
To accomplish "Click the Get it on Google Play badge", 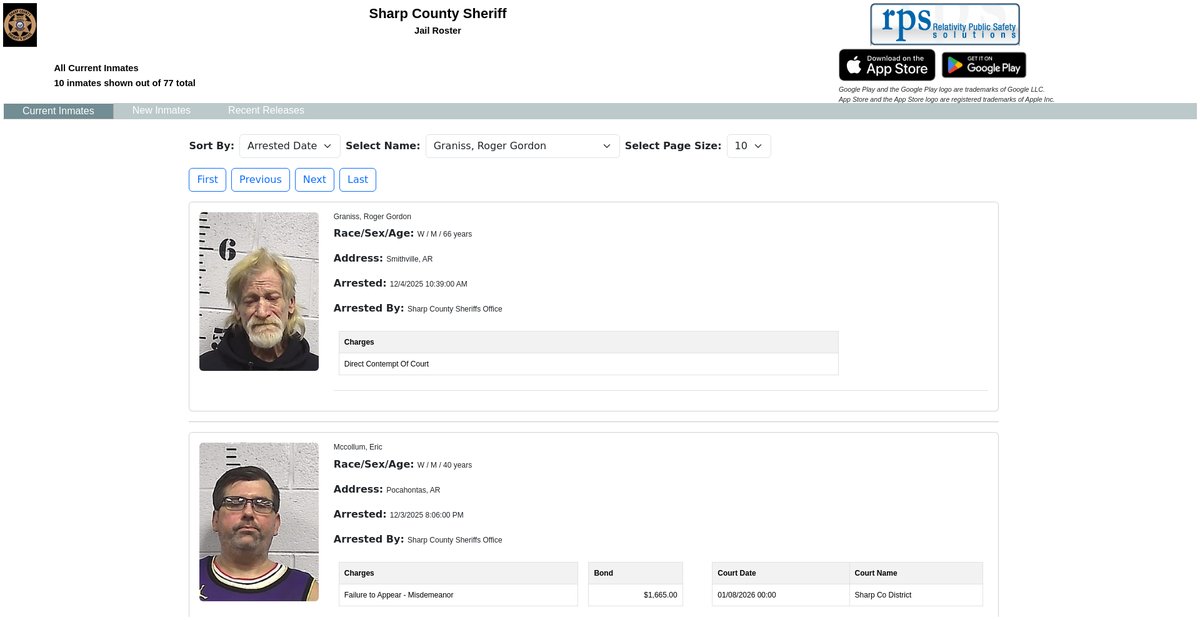I will tap(984, 65).
